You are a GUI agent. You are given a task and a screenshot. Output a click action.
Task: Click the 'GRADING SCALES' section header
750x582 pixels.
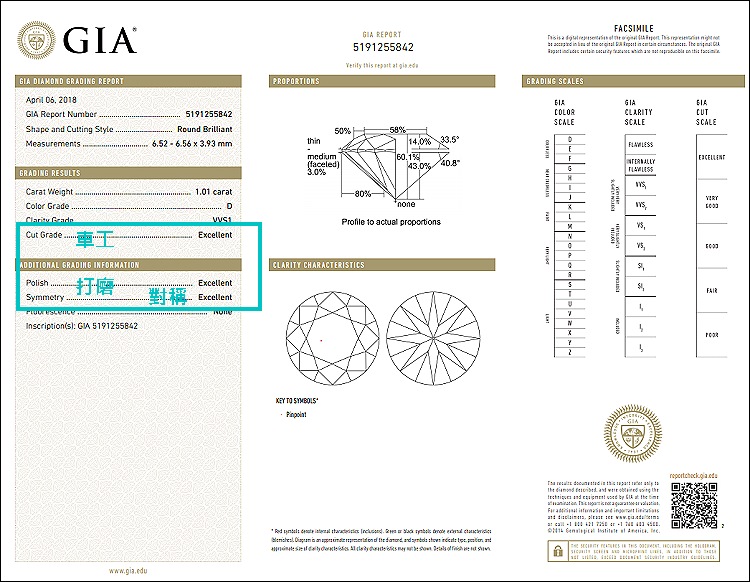(633, 81)
